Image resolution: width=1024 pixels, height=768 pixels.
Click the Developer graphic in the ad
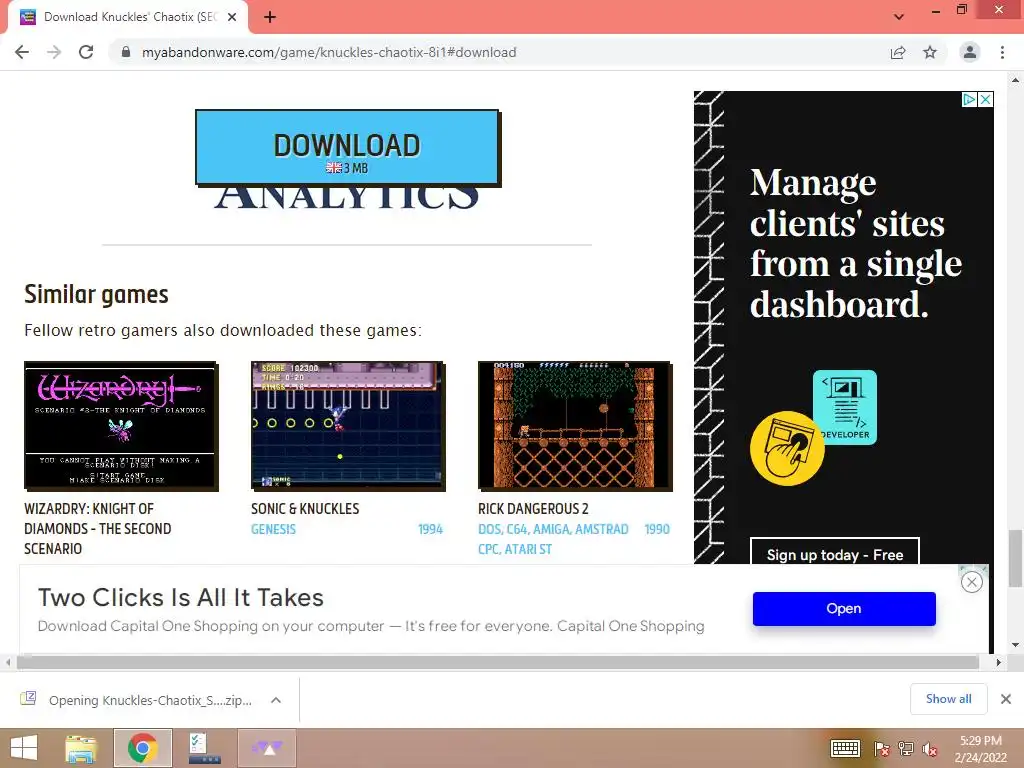click(845, 407)
